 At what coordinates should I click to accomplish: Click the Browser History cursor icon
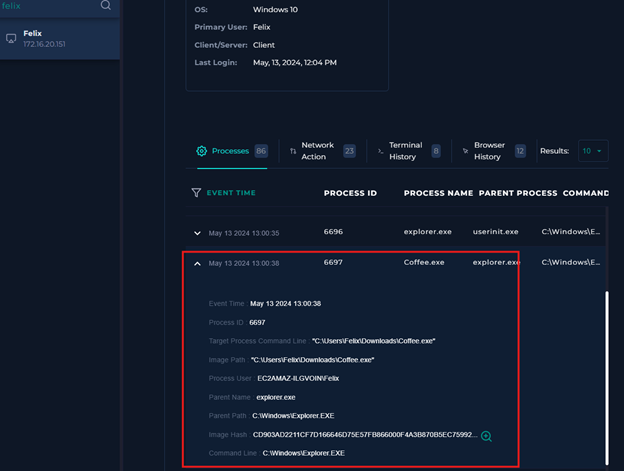pos(466,151)
